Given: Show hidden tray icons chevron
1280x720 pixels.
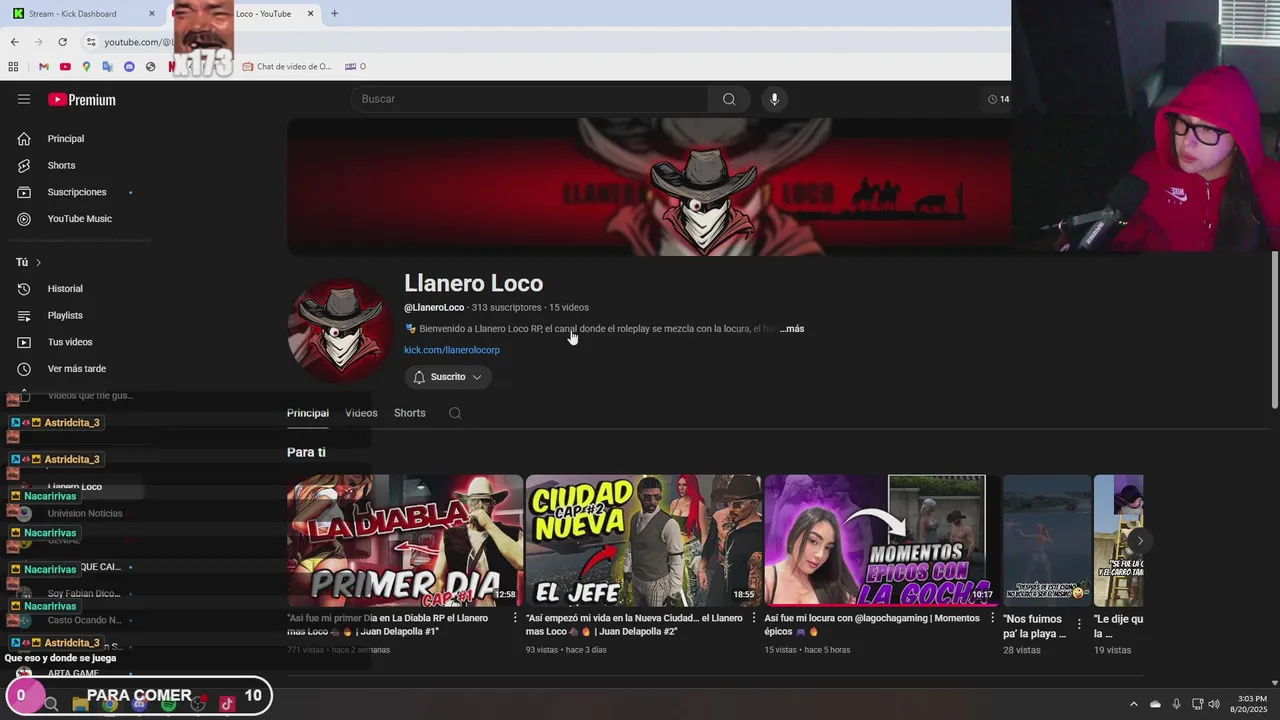Looking at the screenshot, I should [1133, 704].
